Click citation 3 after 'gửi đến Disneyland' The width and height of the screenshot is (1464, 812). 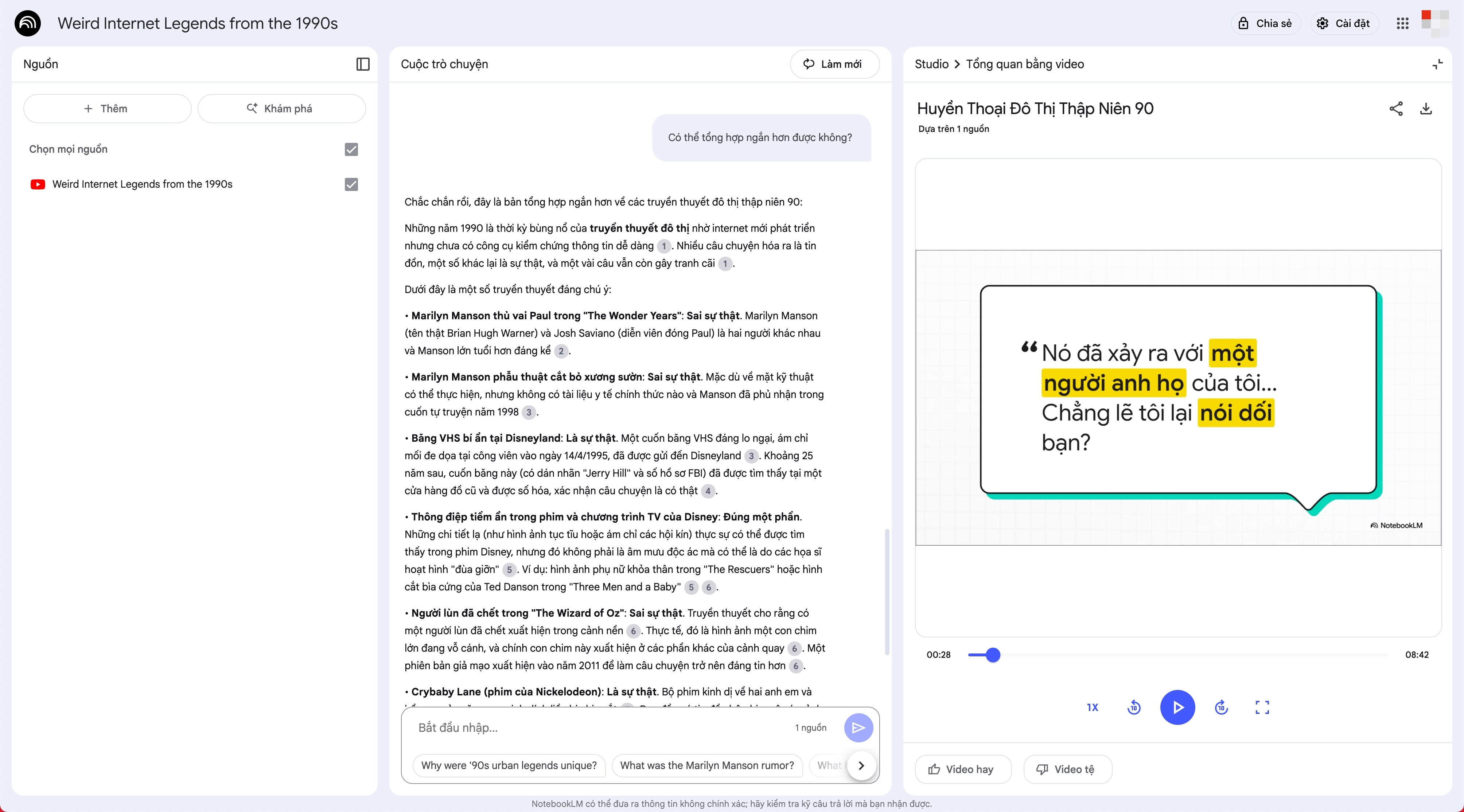tap(751, 456)
